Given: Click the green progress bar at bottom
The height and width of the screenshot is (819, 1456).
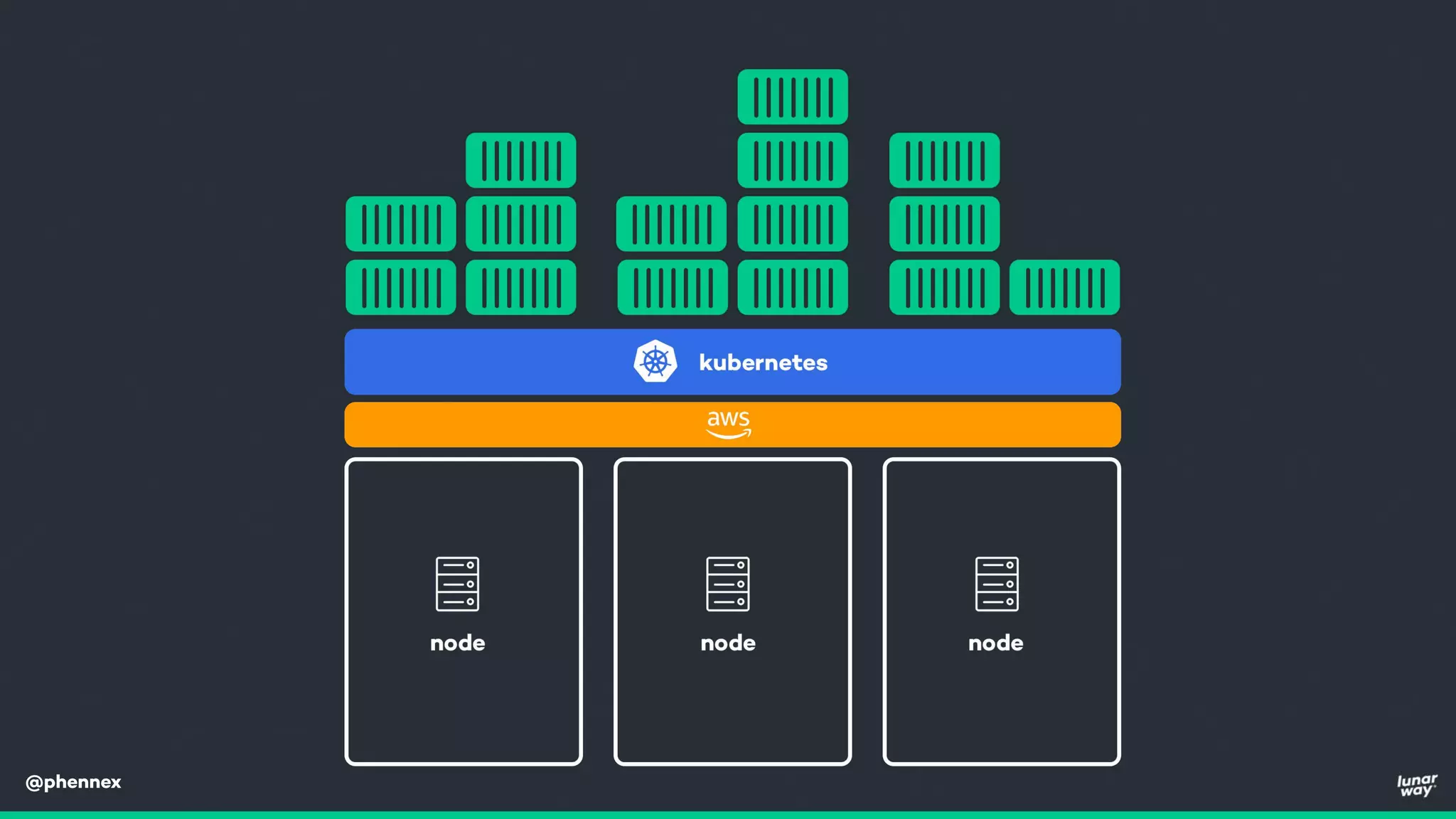Looking at the screenshot, I should (728, 815).
